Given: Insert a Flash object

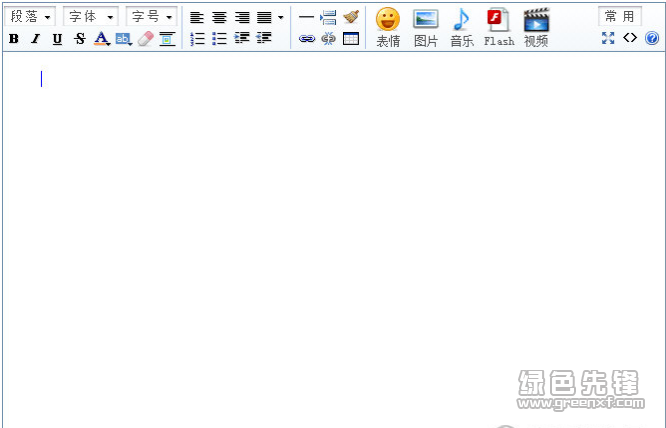Looking at the screenshot, I should pos(498,27).
